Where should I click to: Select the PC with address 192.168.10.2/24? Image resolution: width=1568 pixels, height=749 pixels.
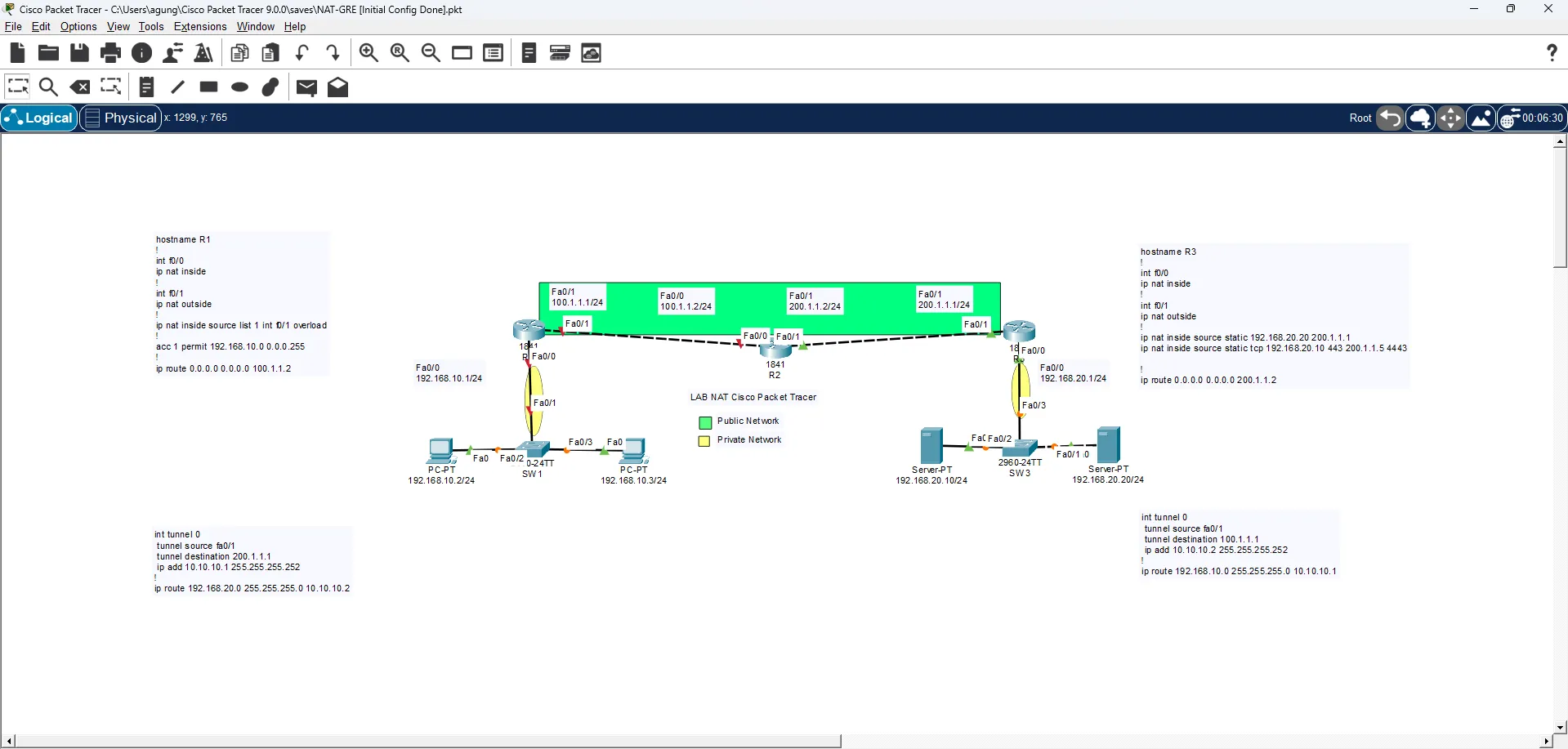coord(441,451)
